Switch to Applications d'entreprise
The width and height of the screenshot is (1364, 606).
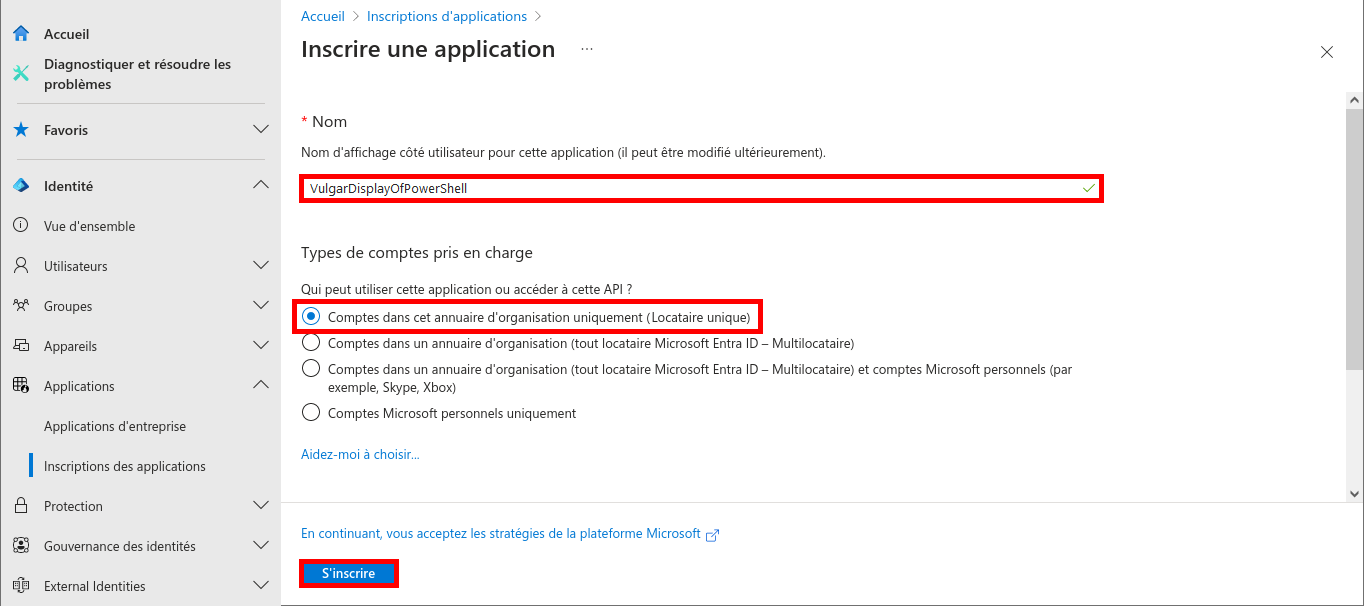click(115, 425)
